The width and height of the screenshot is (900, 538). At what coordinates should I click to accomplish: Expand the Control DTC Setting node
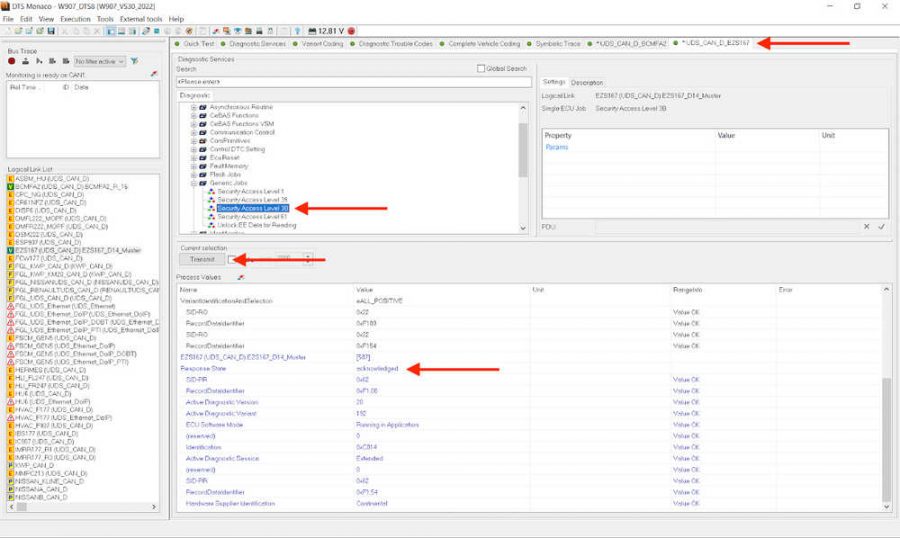pos(193,149)
